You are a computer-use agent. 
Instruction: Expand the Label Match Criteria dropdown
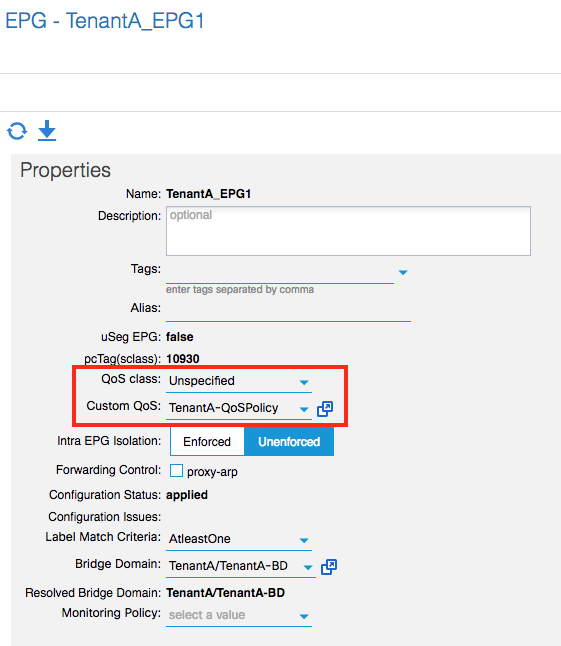[304, 540]
